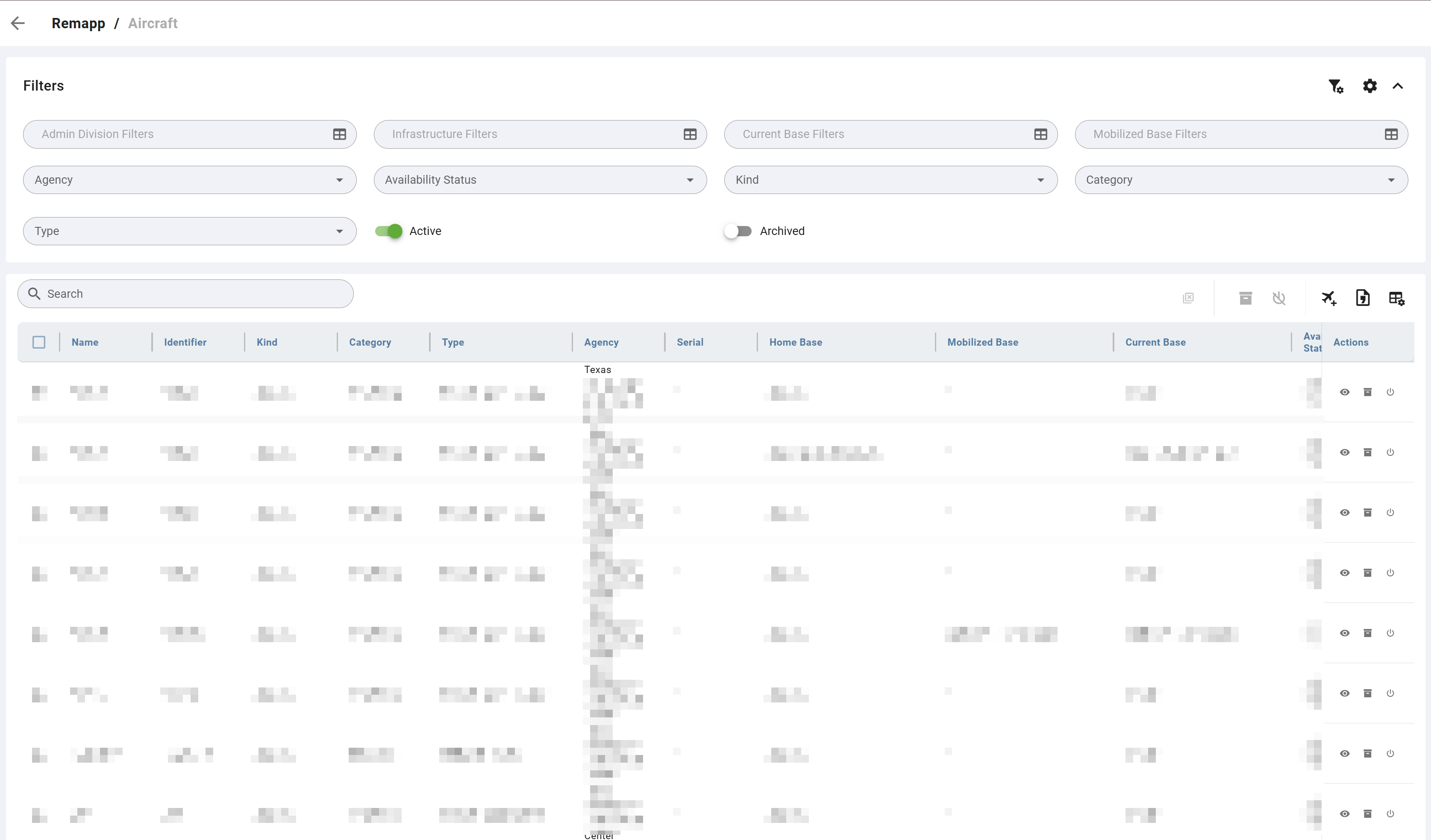Click the Current Base Filters field
This screenshot has height=840, width=1431.
tap(890, 134)
